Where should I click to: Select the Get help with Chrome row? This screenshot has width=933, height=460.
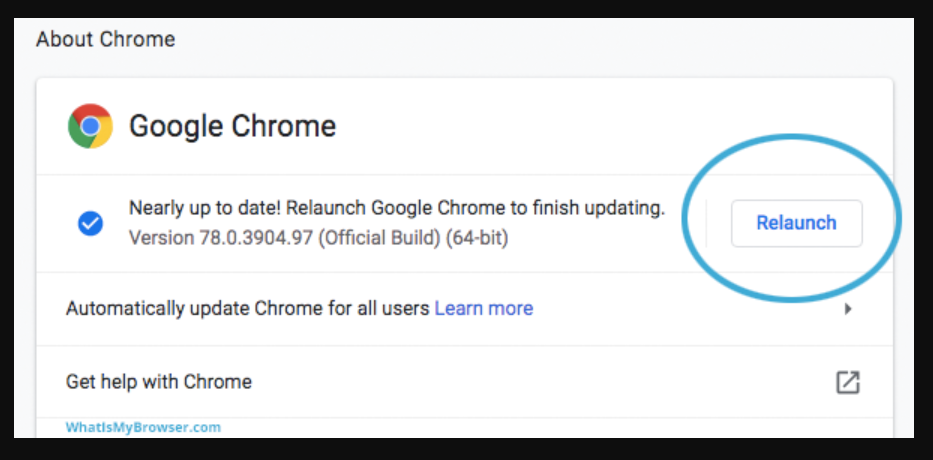[464, 381]
